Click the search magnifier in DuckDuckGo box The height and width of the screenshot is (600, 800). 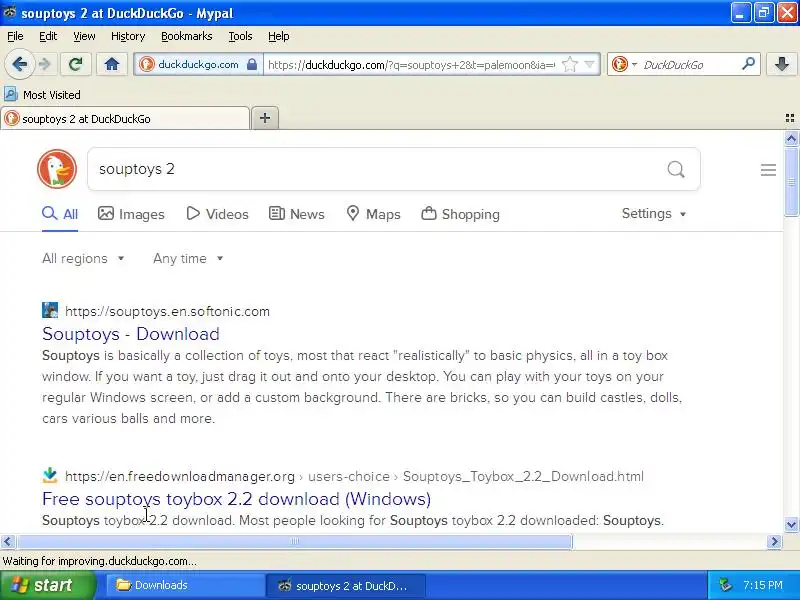click(x=676, y=169)
